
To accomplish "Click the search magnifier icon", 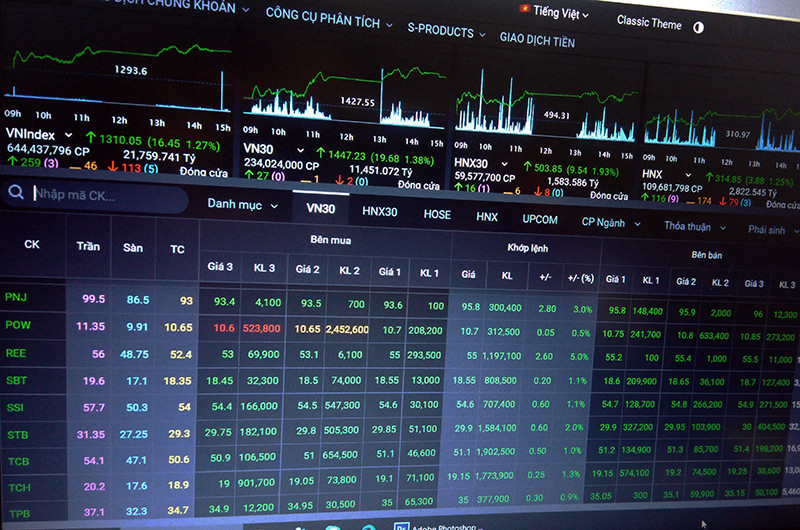I will click(17, 194).
